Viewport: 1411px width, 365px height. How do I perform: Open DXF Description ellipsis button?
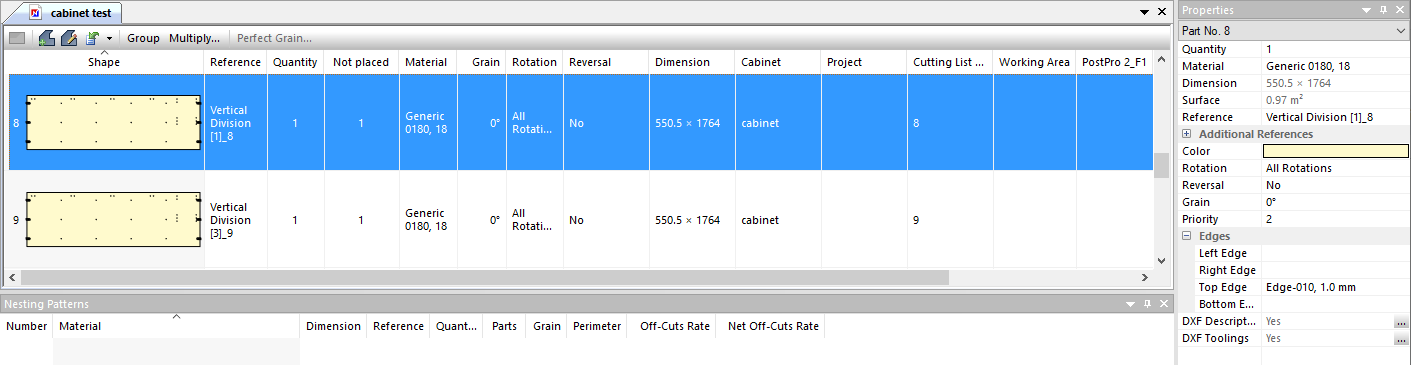click(1401, 322)
